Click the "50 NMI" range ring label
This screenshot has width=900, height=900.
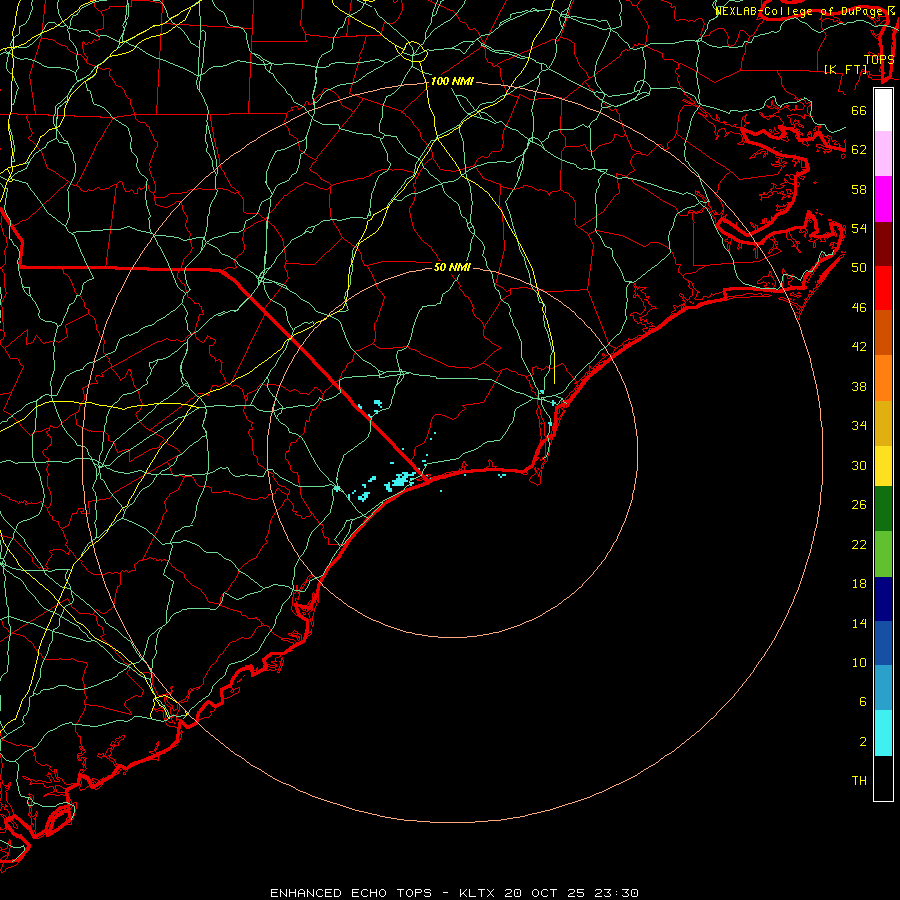click(x=452, y=267)
